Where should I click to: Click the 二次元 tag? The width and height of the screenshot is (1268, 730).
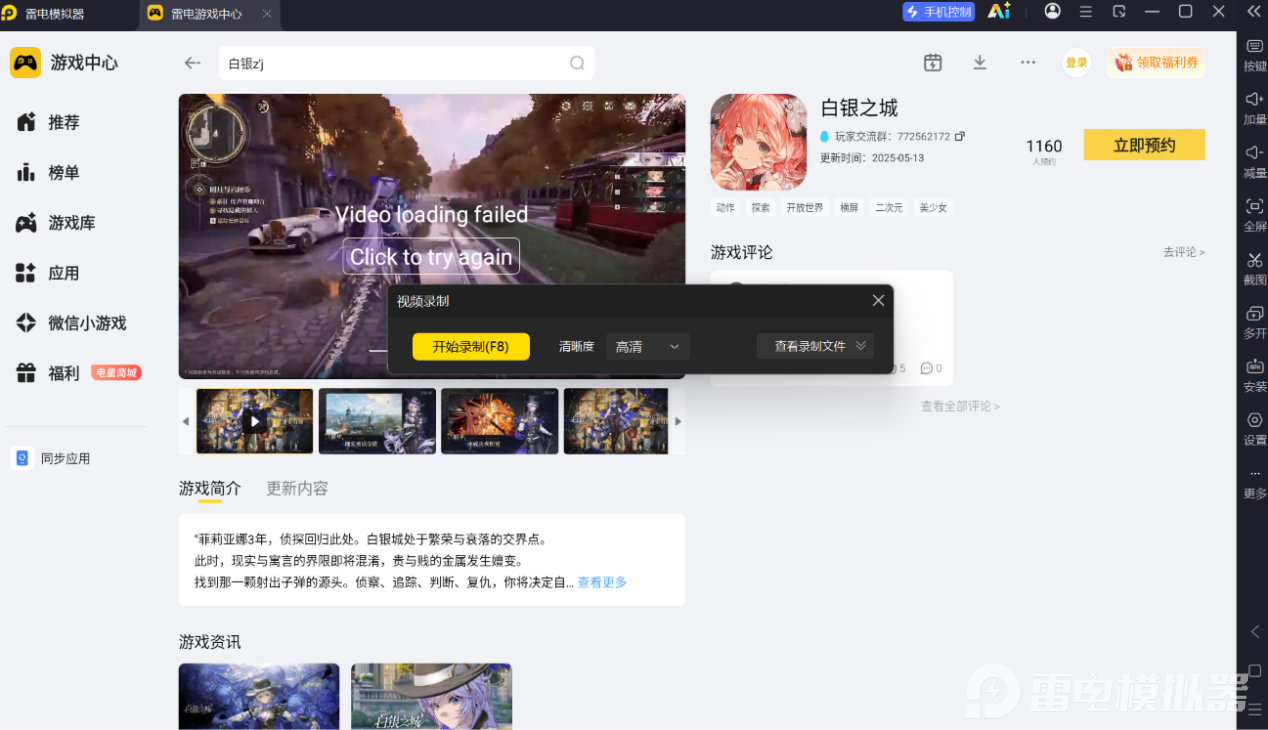[x=888, y=207]
